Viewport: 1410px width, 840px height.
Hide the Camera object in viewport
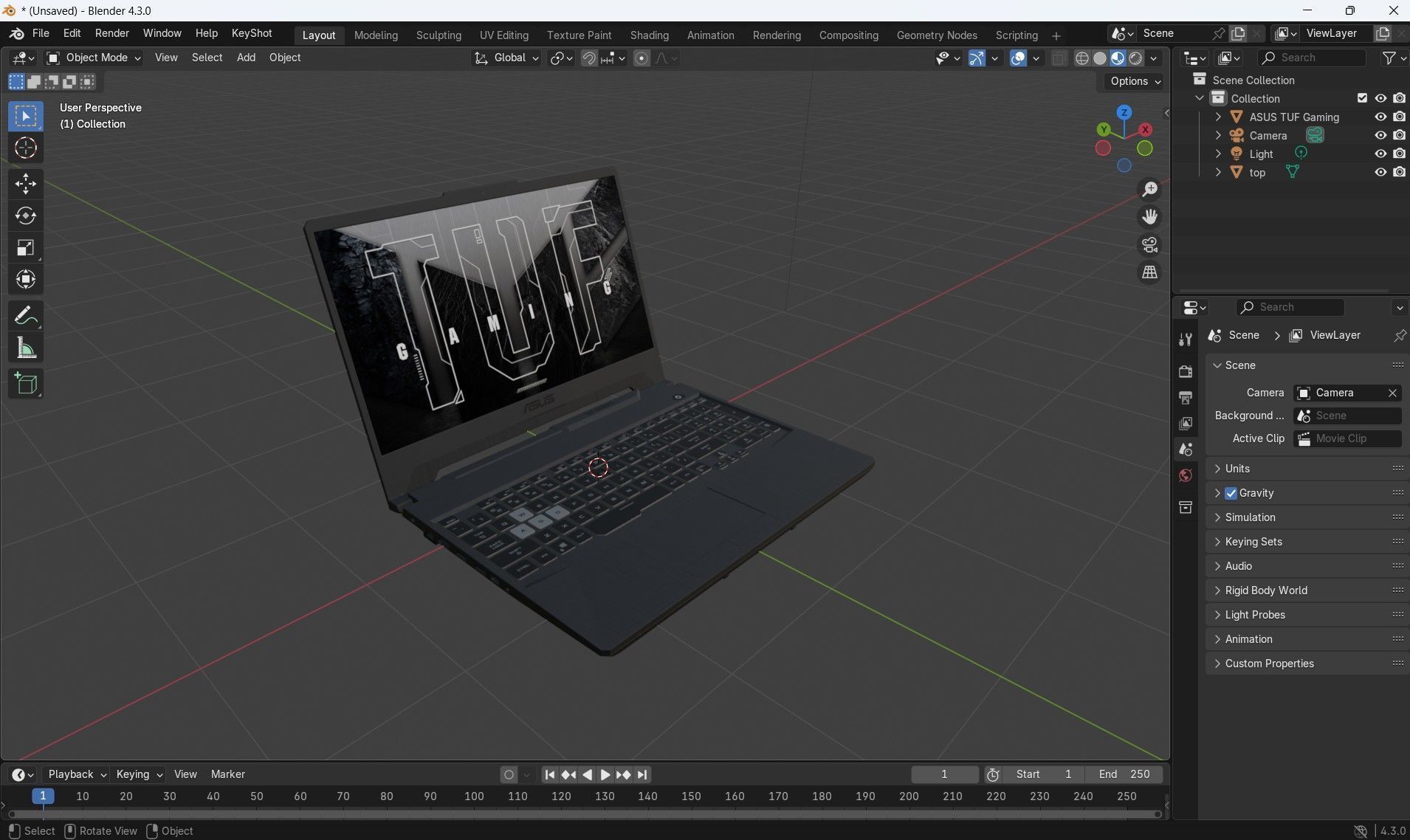(x=1380, y=135)
